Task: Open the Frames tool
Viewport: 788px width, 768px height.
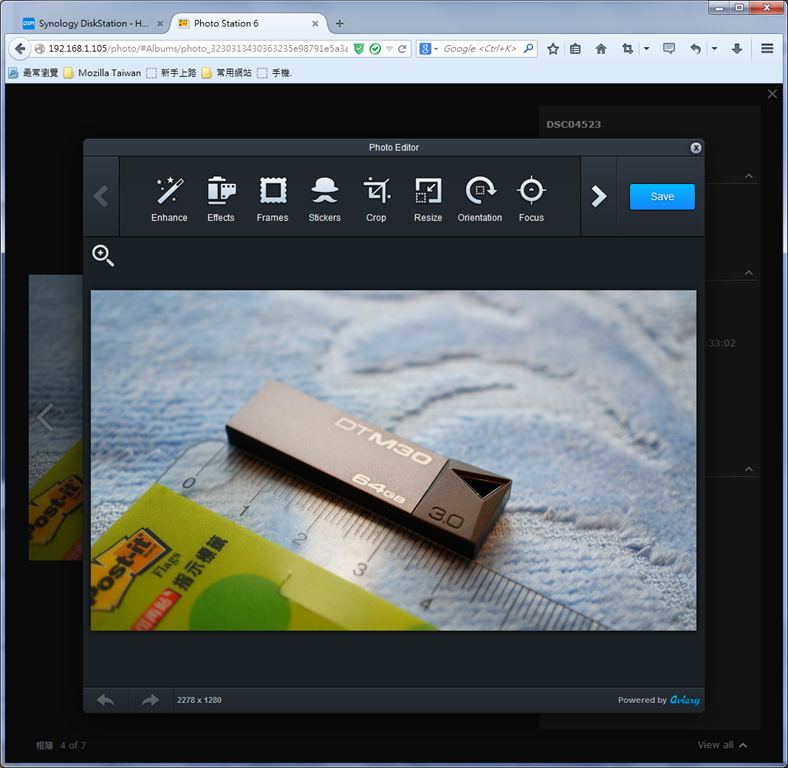Action: point(272,199)
